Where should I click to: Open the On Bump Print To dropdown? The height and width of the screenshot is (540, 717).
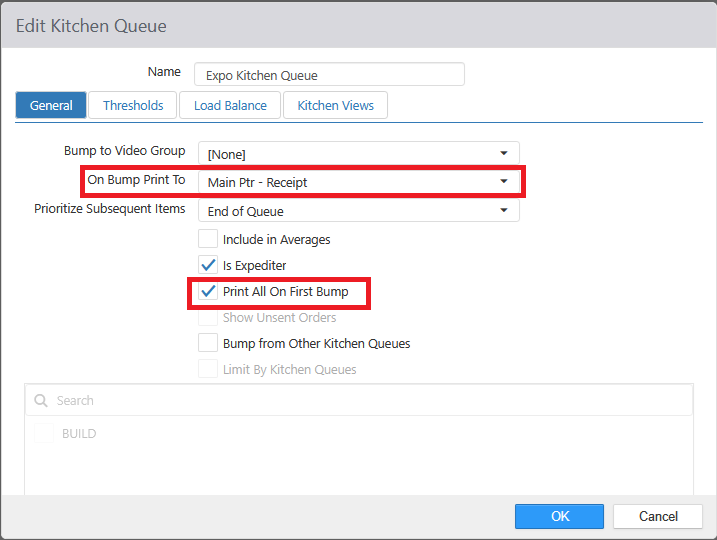tap(358, 182)
